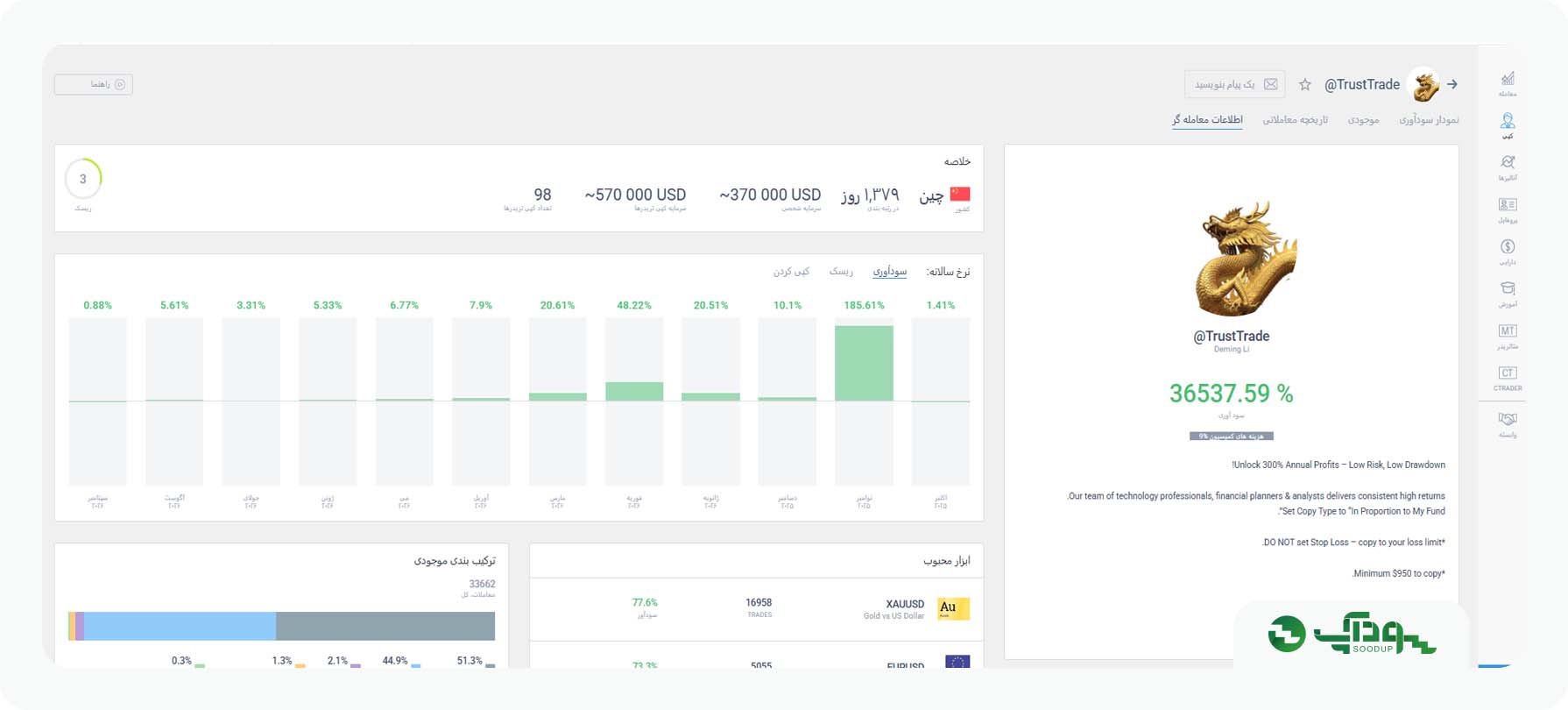Open the education (آموزش) graduation cap icon

pyautogui.click(x=1508, y=288)
